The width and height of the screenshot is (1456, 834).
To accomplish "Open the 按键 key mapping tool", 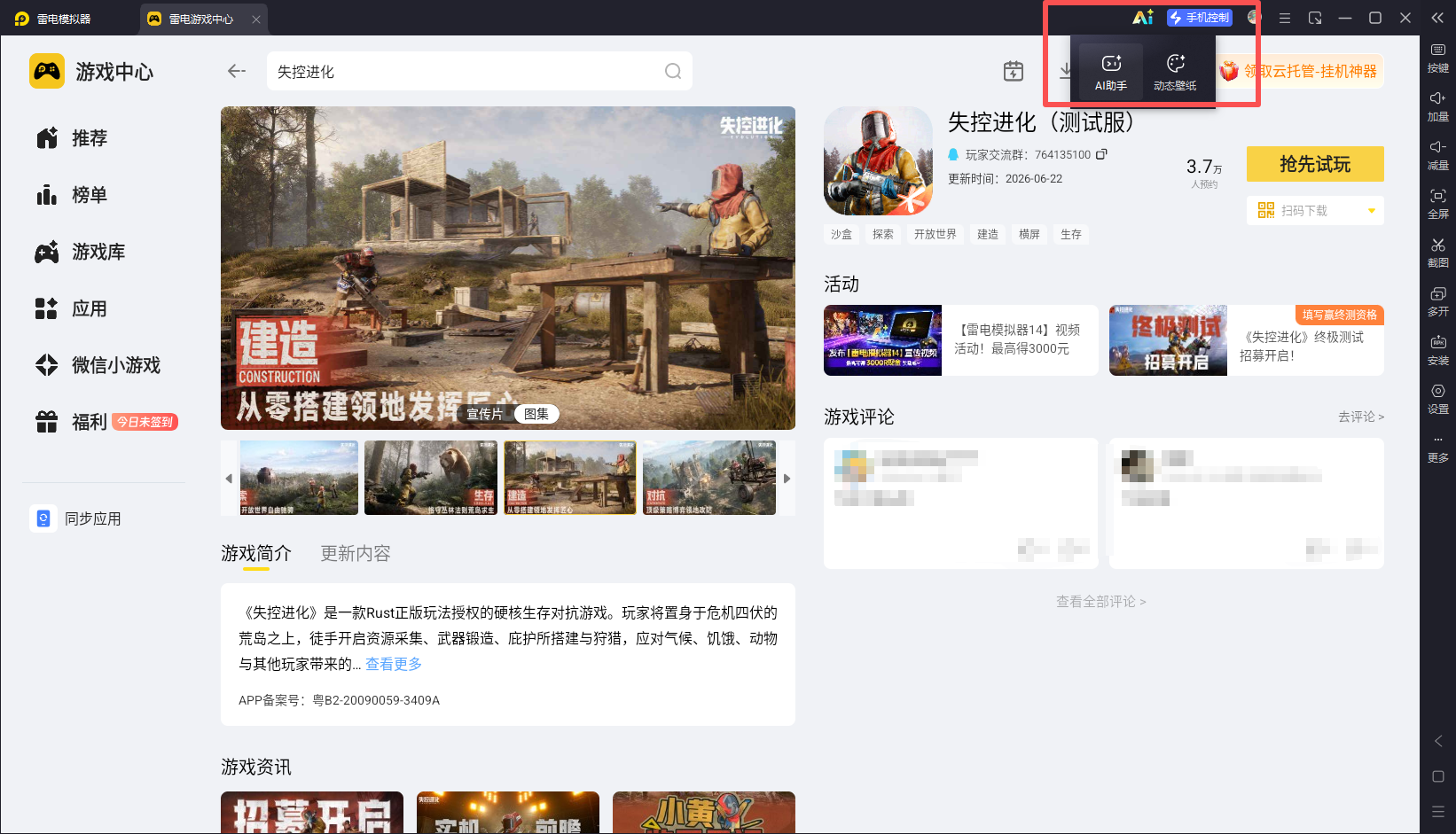I will click(x=1438, y=58).
